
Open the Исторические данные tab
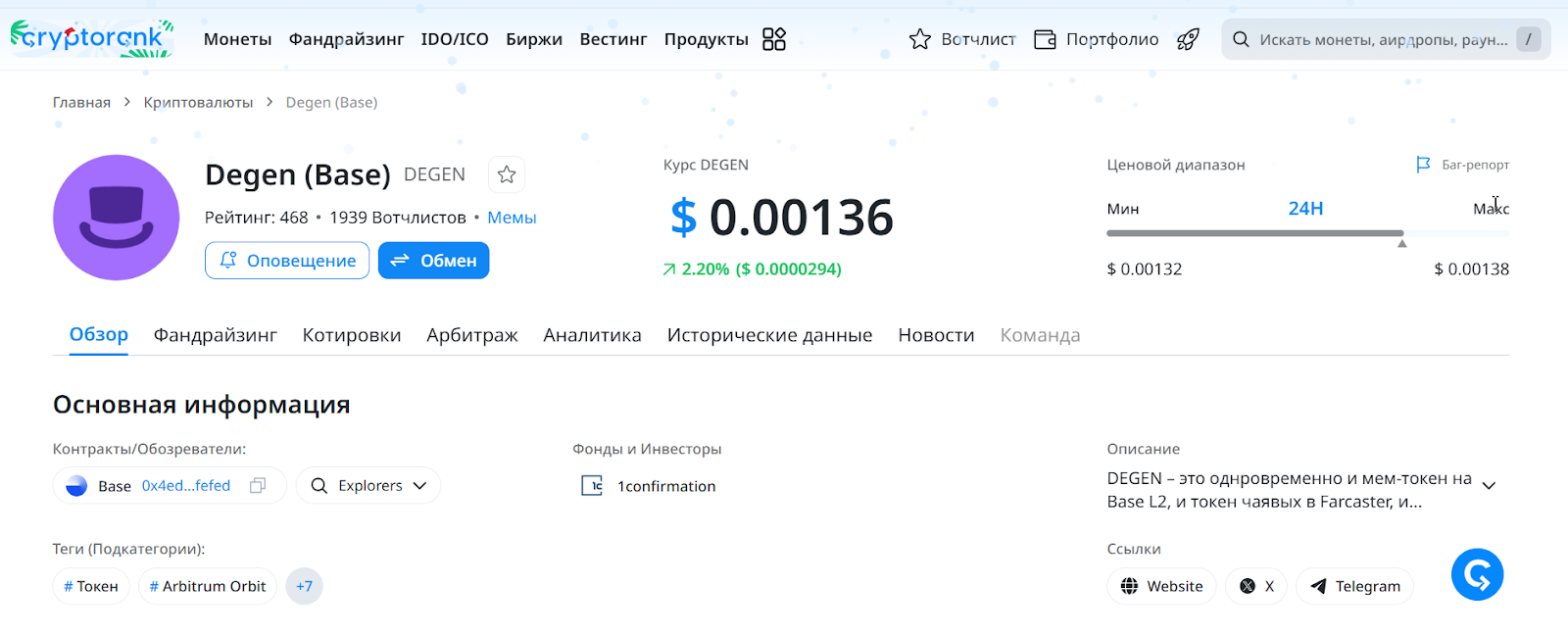(769, 335)
